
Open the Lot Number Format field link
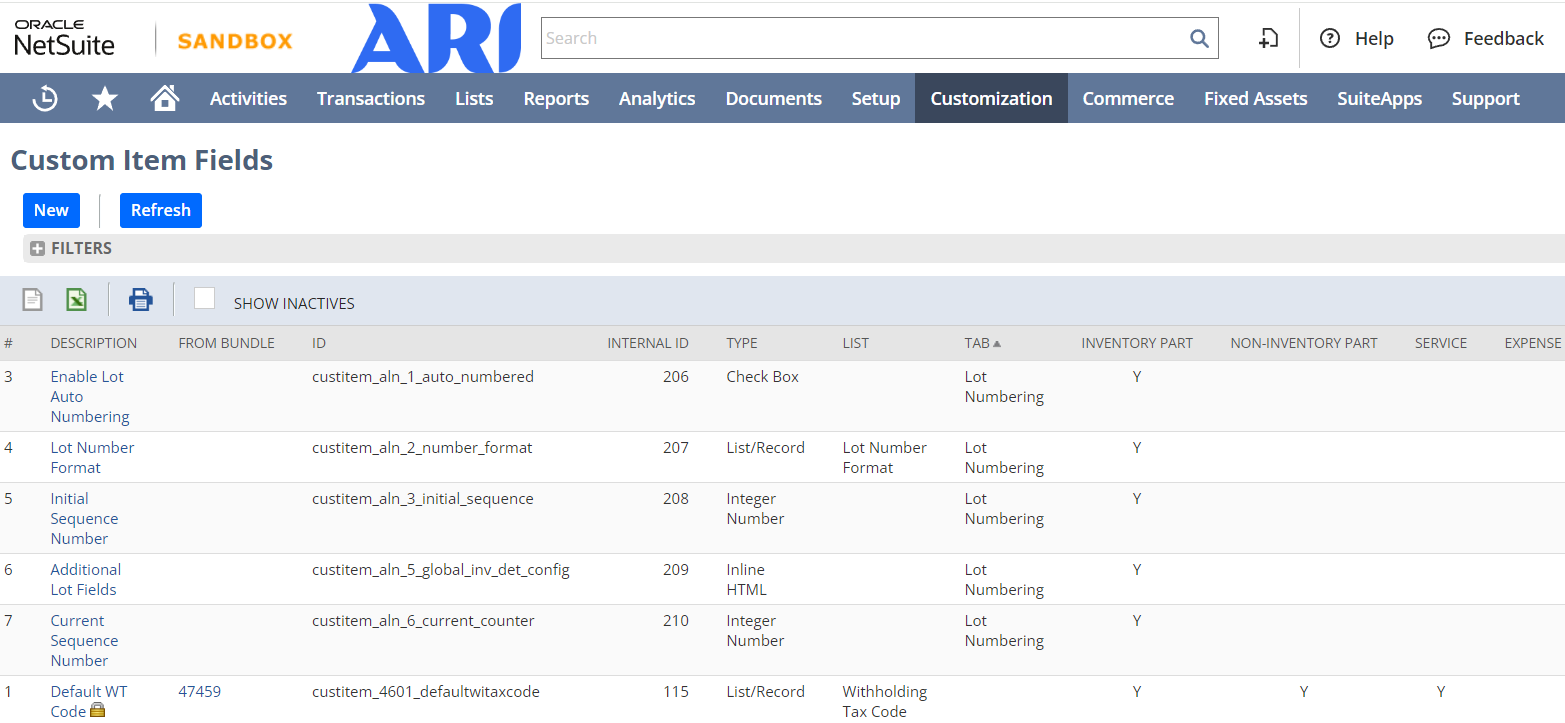click(x=92, y=457)
